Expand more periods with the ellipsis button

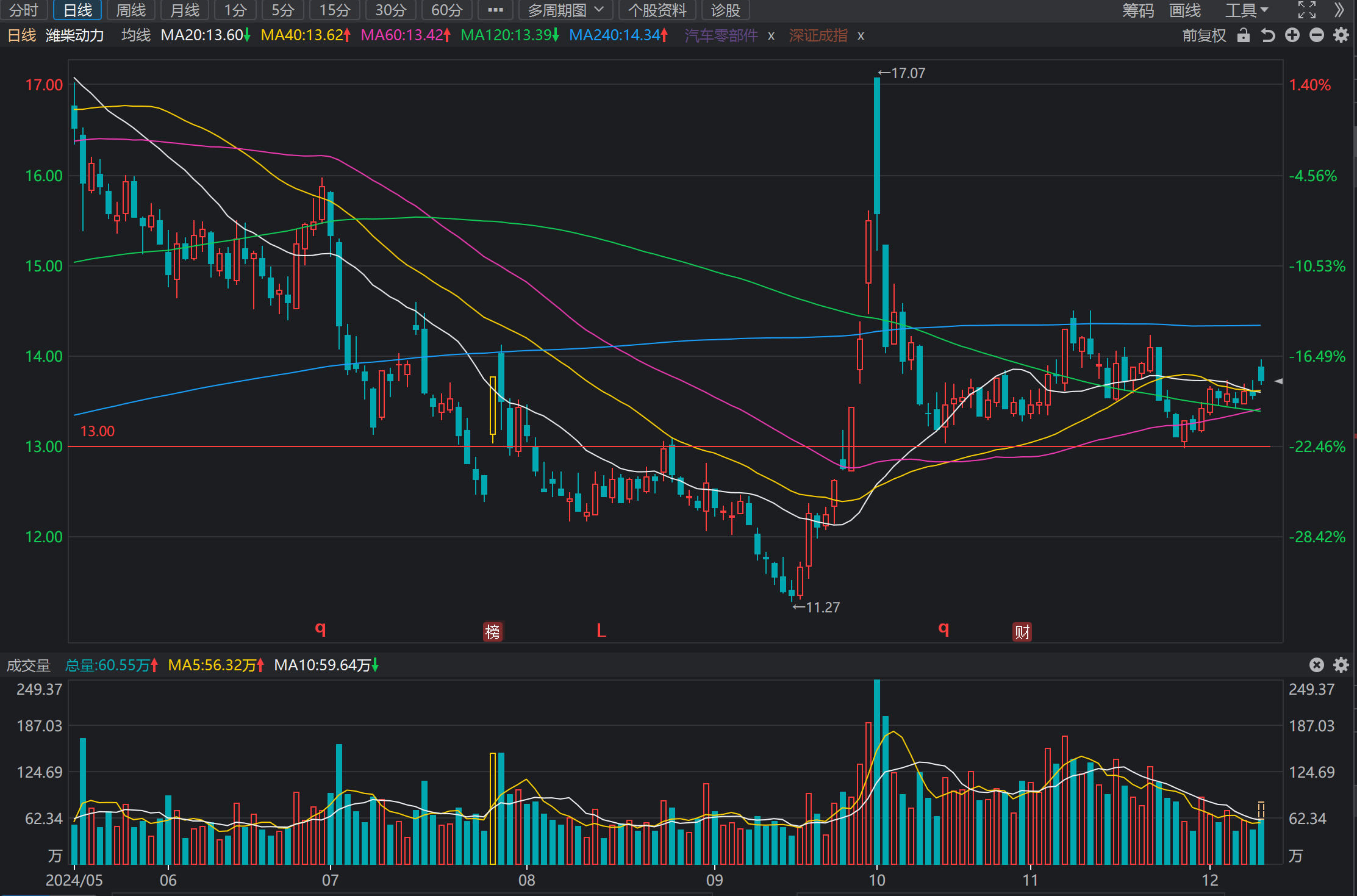point(495,10)
